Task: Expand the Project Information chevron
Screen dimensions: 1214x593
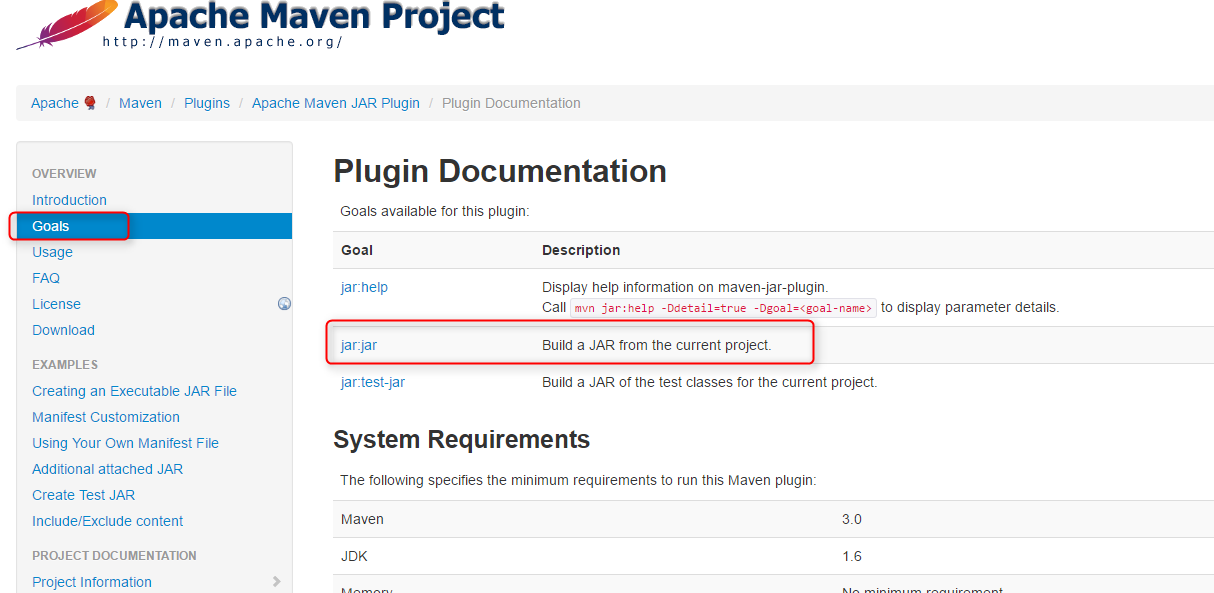Action: [277, 581]
